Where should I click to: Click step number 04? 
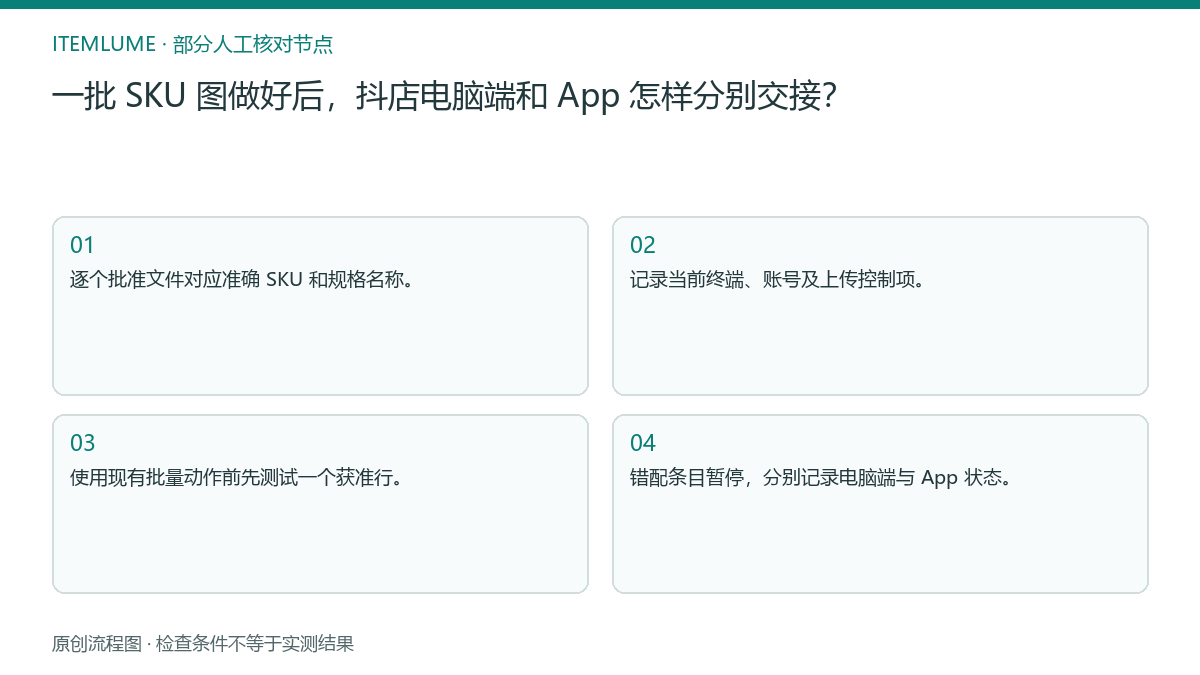[x=643, y=443]
